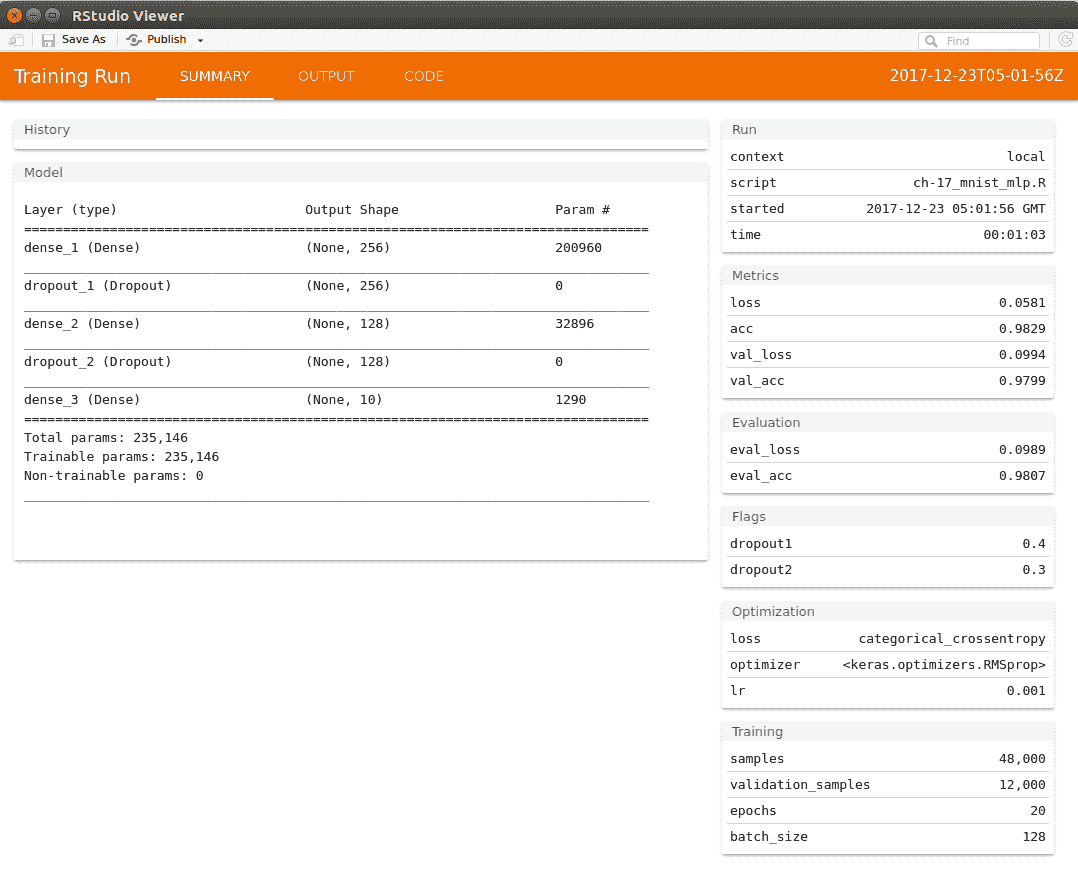The height and width of the screenshot is (886, 1078).
Task: Click the RStudio Viewer window title
Action: pyautogui.click(x=128, y=16)
